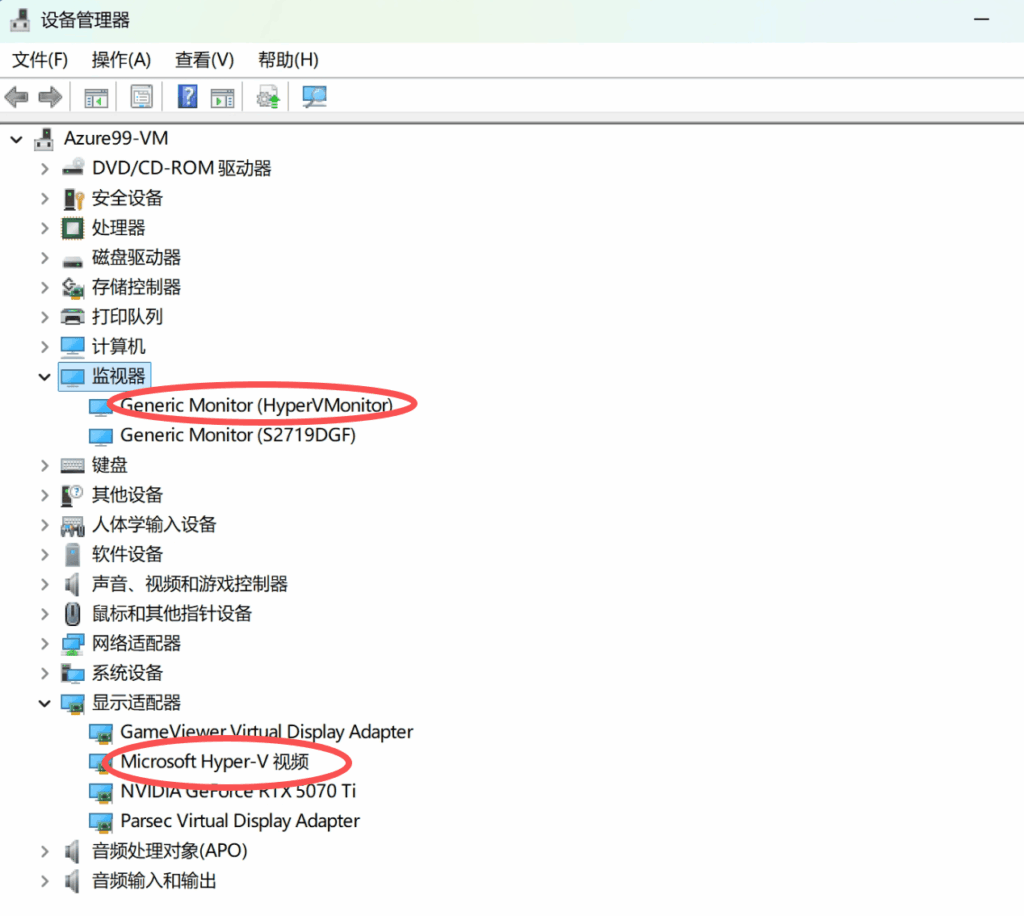
Task: Toggle the show/hide action pane icon
Action: pyautogui.click(x=222, y=97)
